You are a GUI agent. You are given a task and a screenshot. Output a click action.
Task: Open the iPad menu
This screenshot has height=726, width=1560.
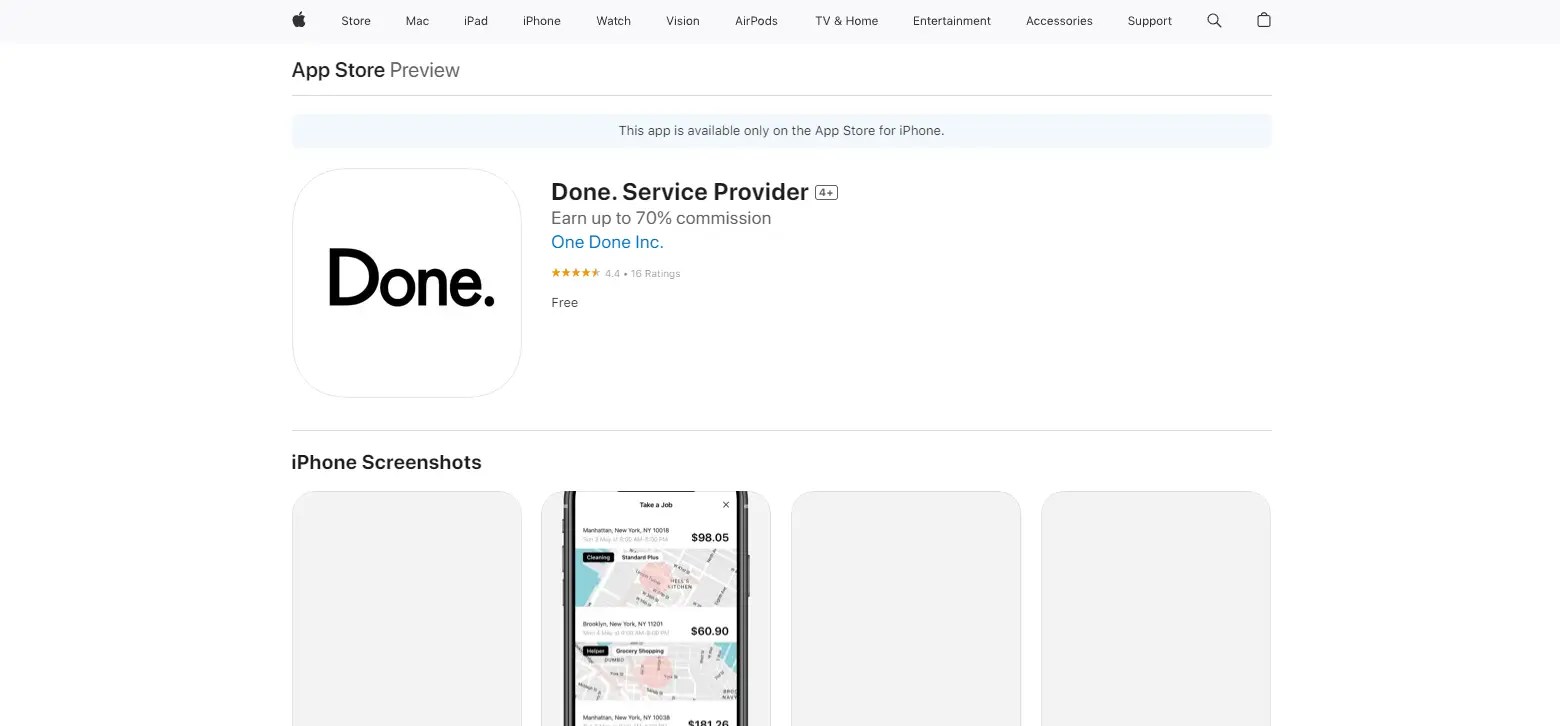(x=476, y=21)
